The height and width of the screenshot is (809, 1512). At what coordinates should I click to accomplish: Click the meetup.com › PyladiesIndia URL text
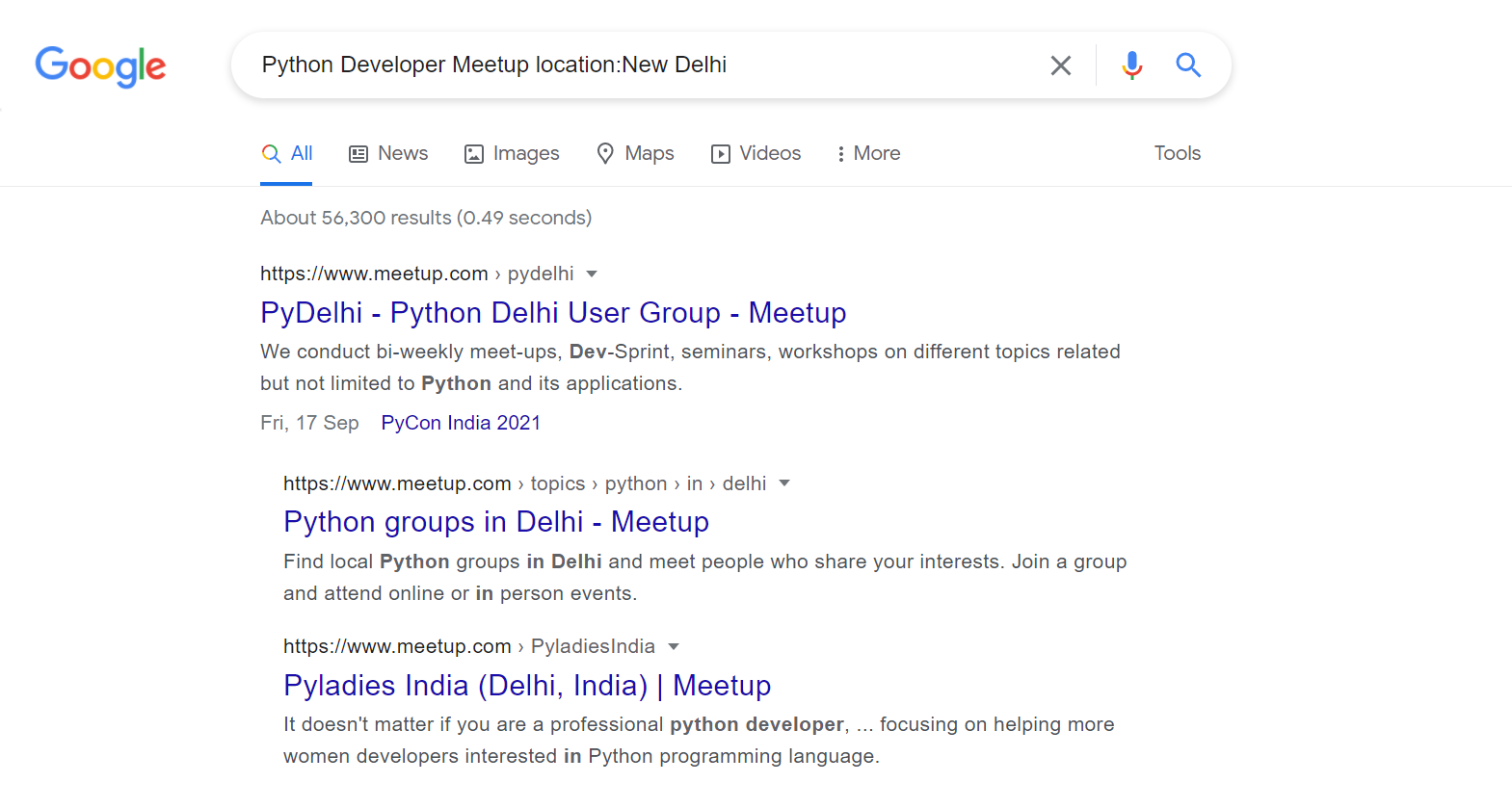[x=468, y=646]
